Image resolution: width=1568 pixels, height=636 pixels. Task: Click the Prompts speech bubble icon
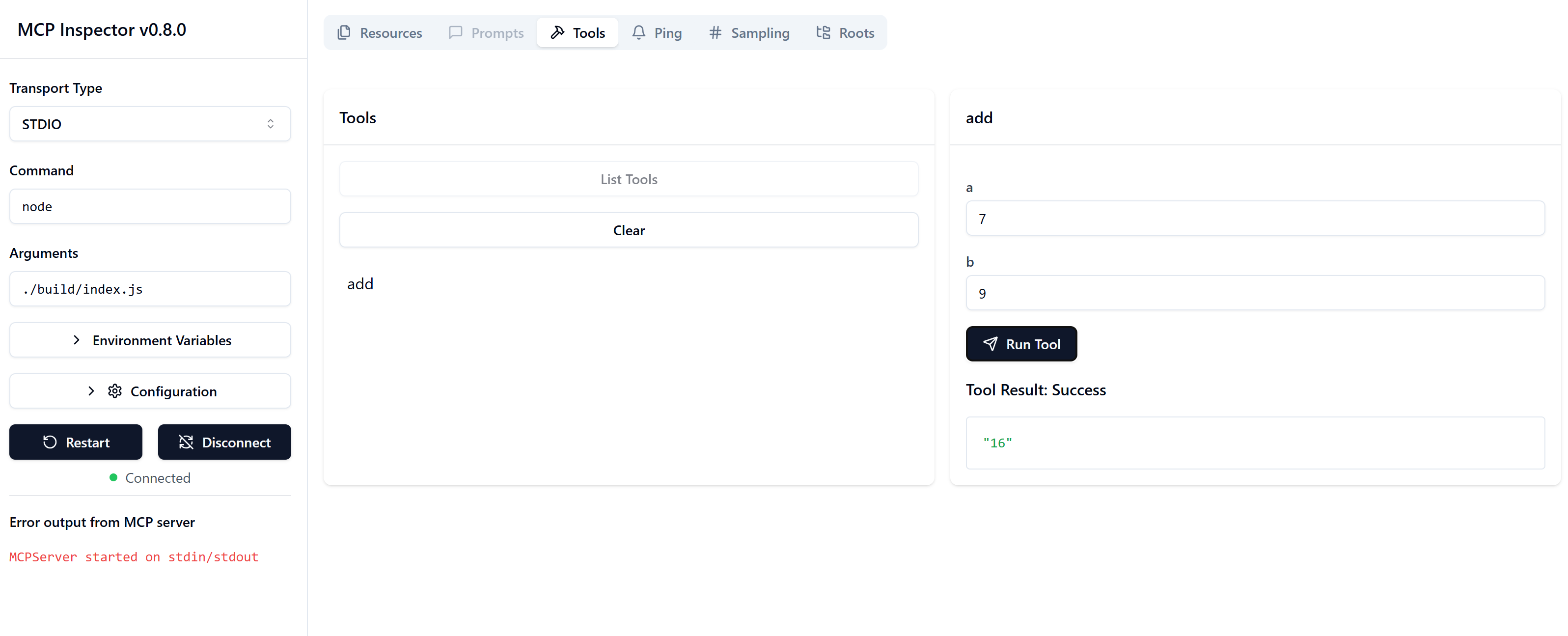pos(455,32)
